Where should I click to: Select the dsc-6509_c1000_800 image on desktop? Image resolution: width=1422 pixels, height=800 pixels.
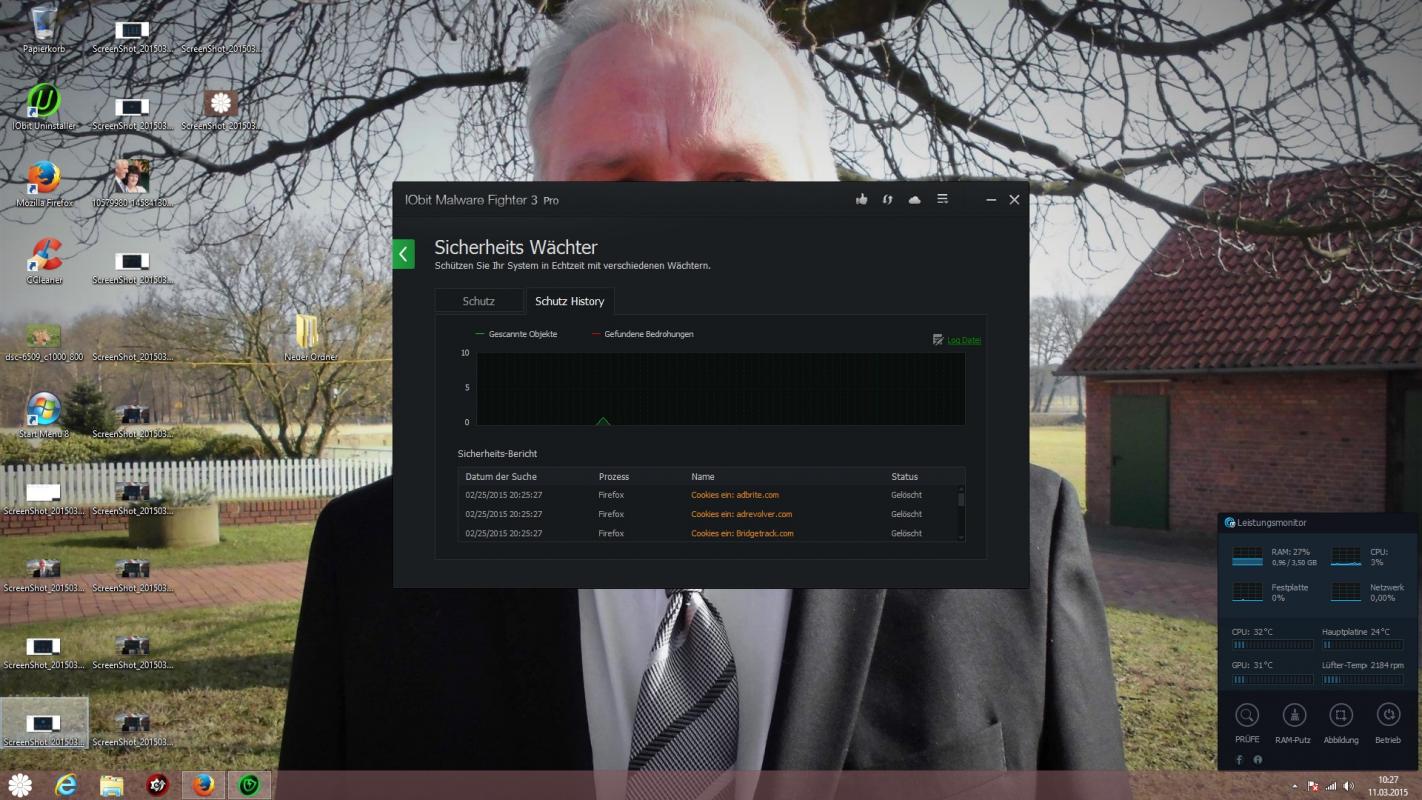click(x=44, y=341)
